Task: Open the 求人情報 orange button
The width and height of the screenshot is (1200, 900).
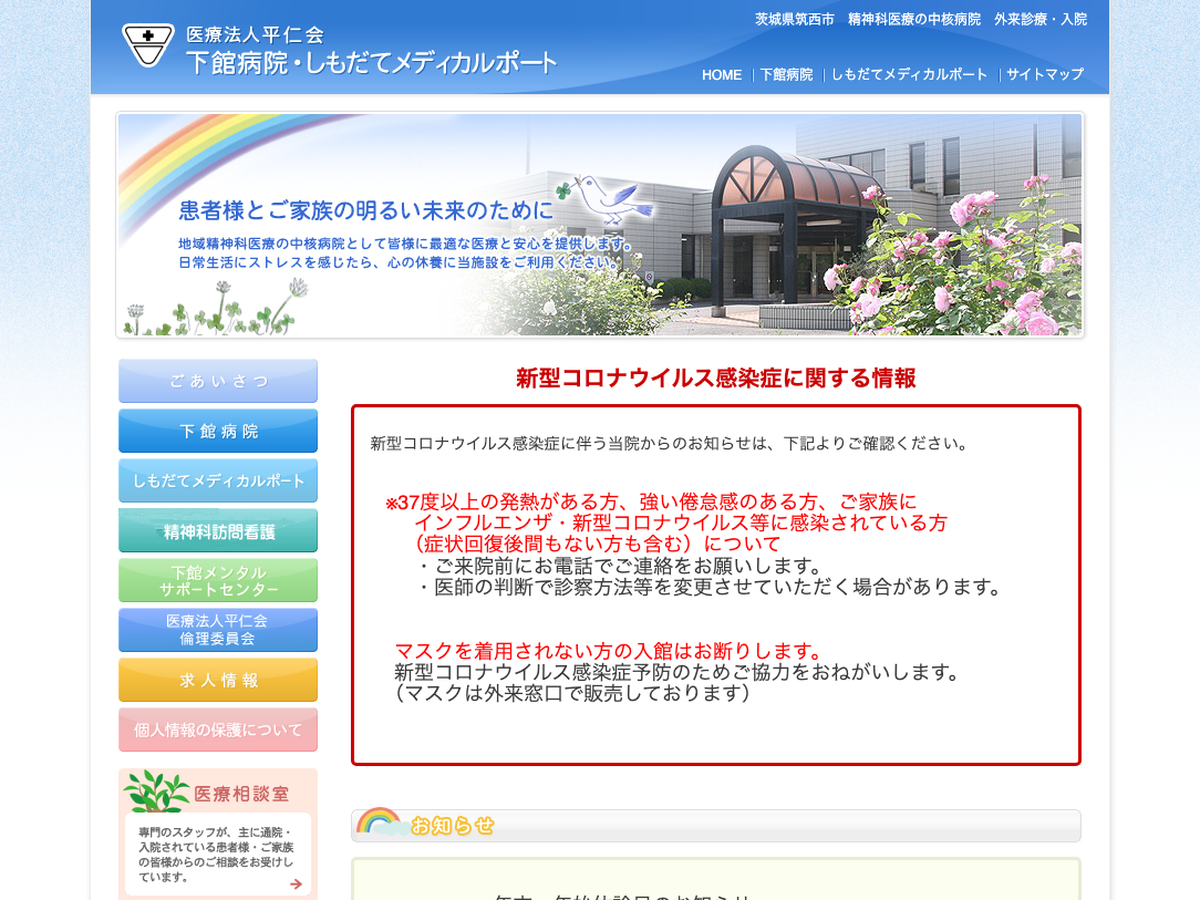Action: coord(218,680)
